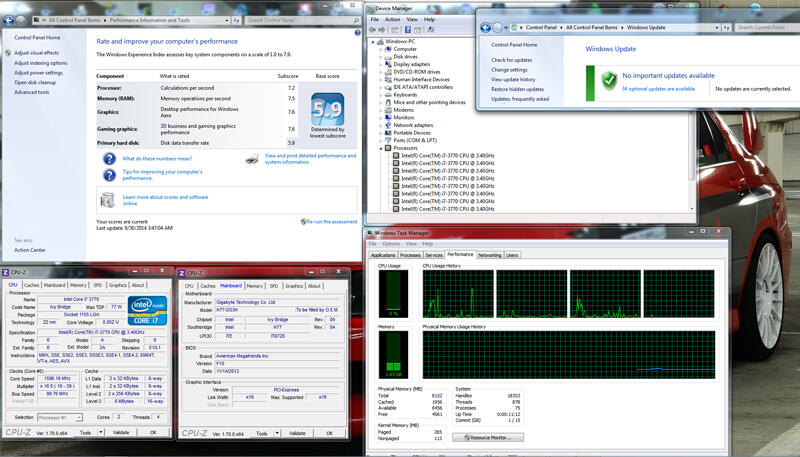Click Re-run the assessment link
The image size is (800, 457).
point(332,222)
